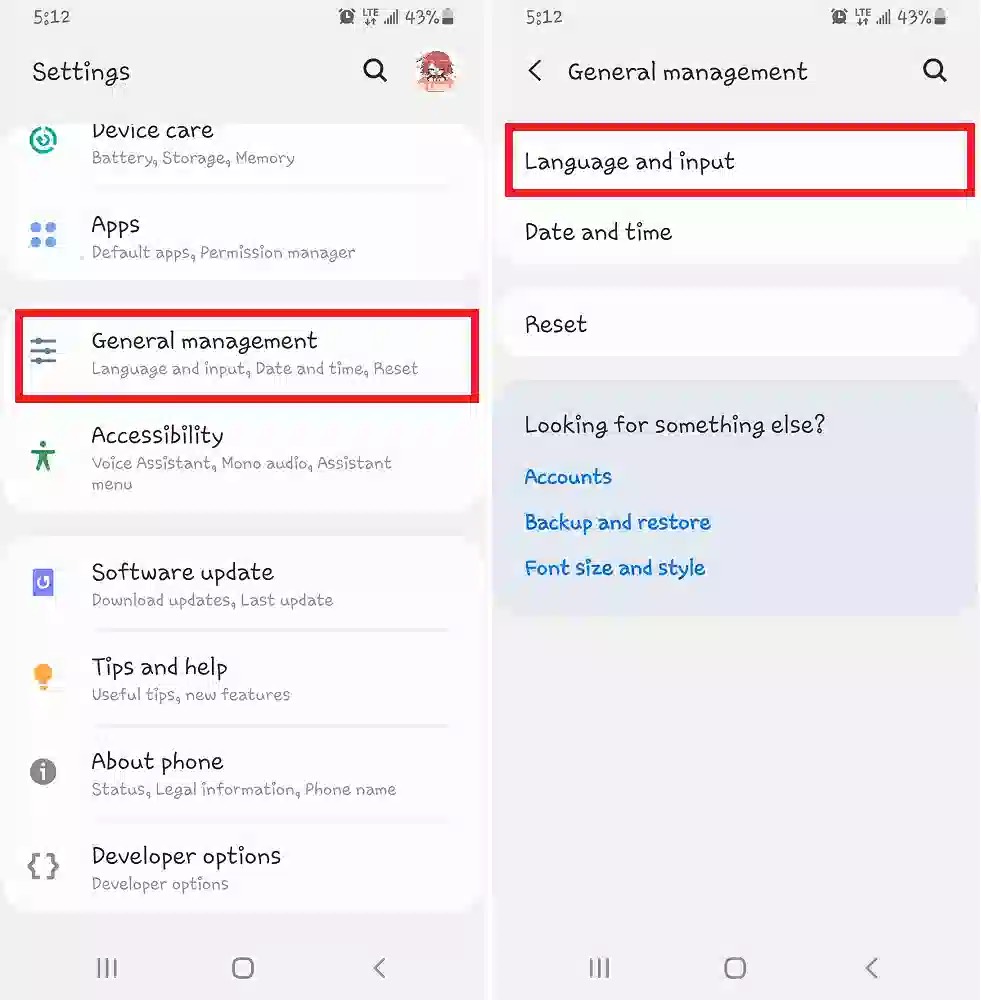Tap the Device care circular icon
The width and height of the screenshot is (981, 1000).
coord(43,140)
